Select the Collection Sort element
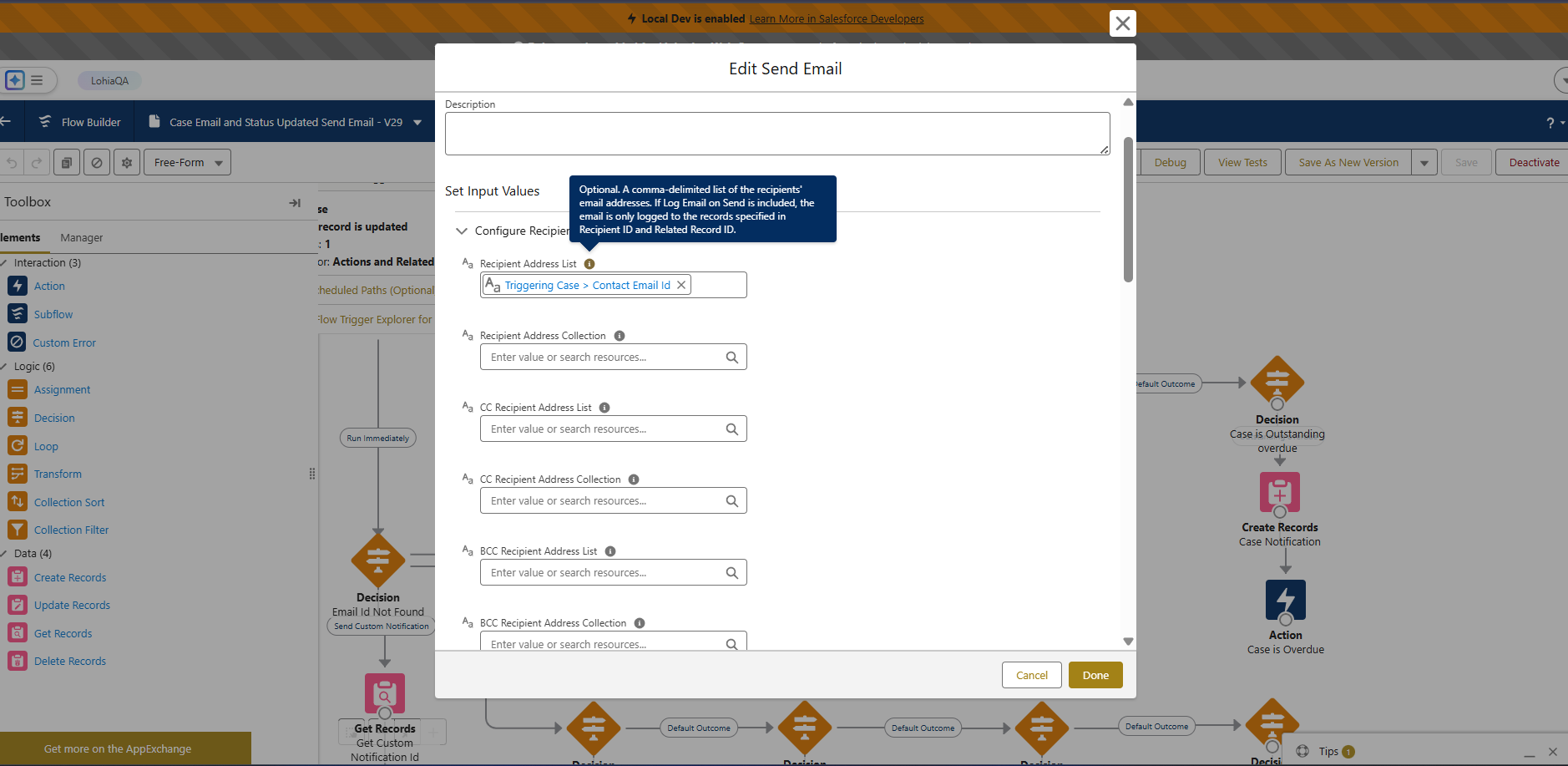 point(68,502)
